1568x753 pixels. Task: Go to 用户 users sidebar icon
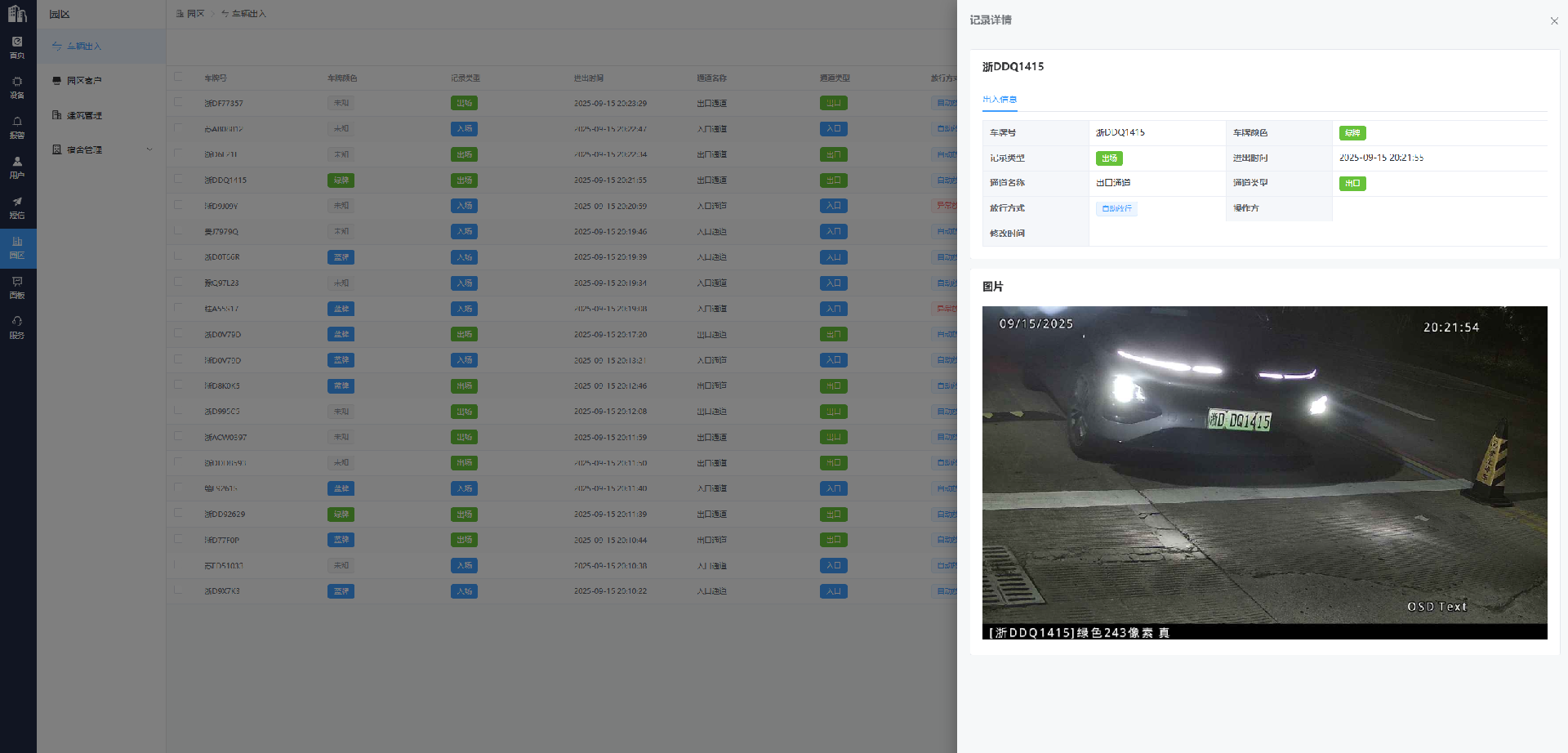click(17, 167)
